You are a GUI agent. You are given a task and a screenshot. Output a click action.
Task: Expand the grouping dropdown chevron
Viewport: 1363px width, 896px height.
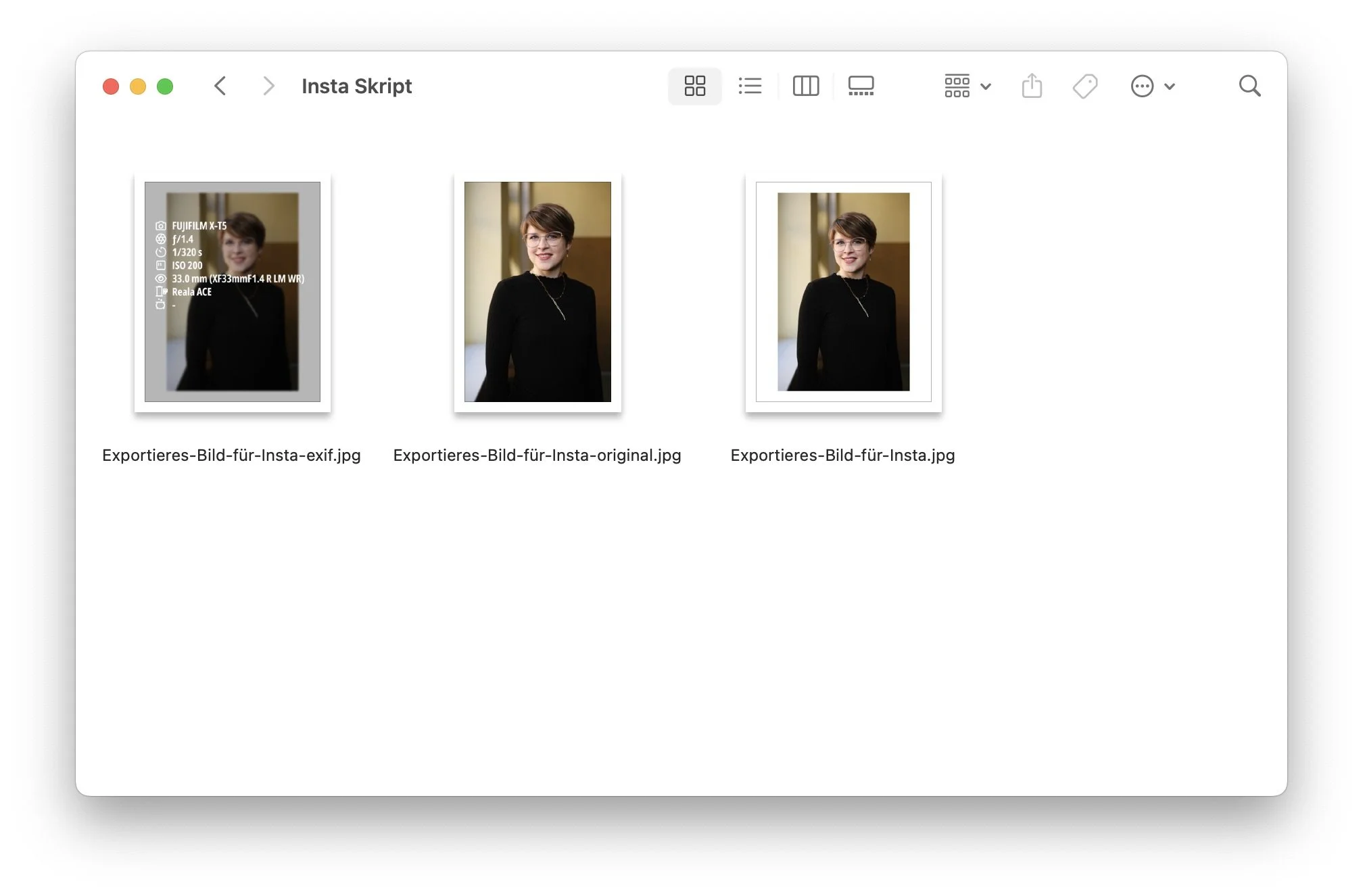coord(986,86)
